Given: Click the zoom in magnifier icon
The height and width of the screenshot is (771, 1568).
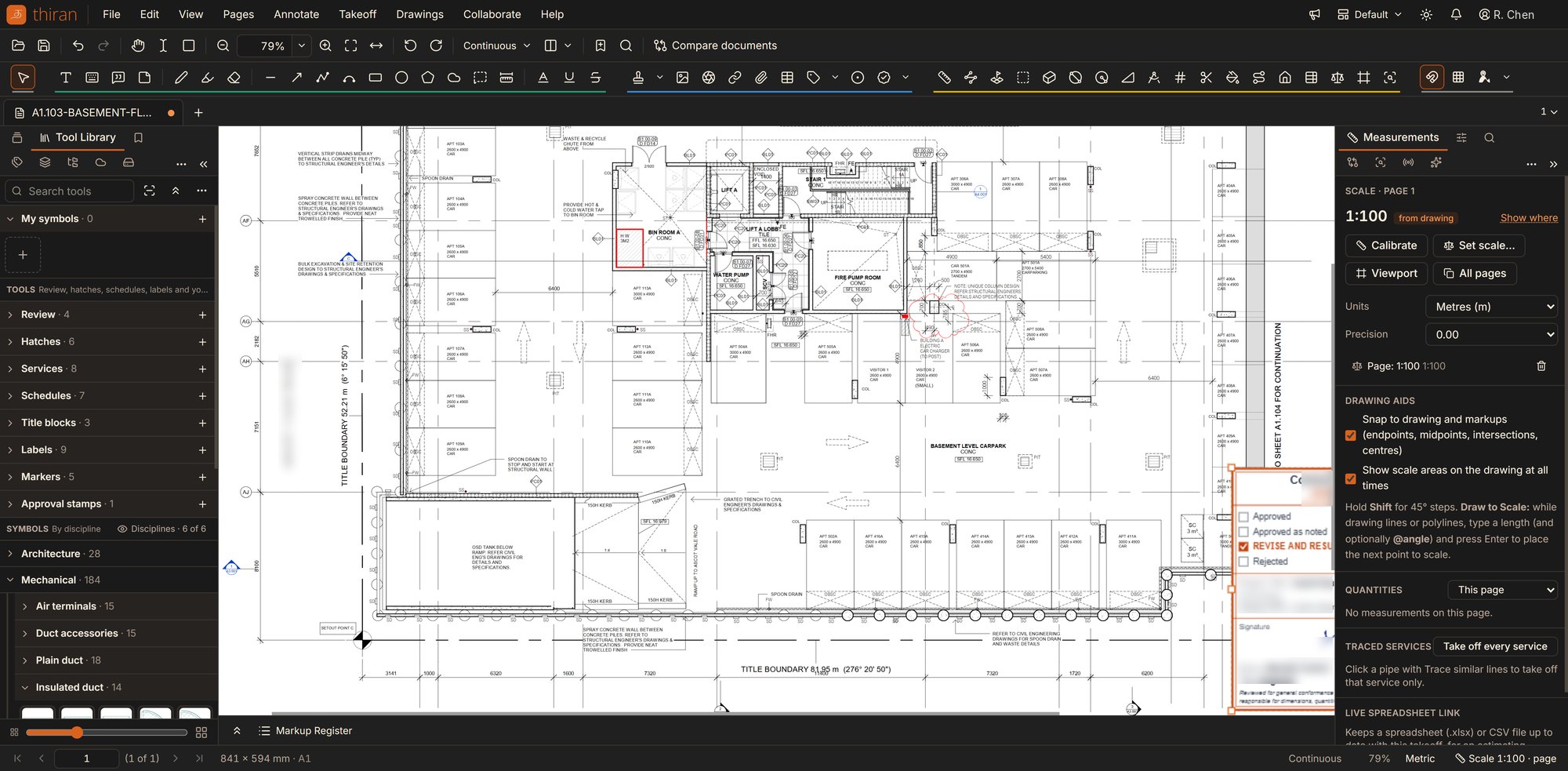Looking at the screenshot, I should coord(325,45).
